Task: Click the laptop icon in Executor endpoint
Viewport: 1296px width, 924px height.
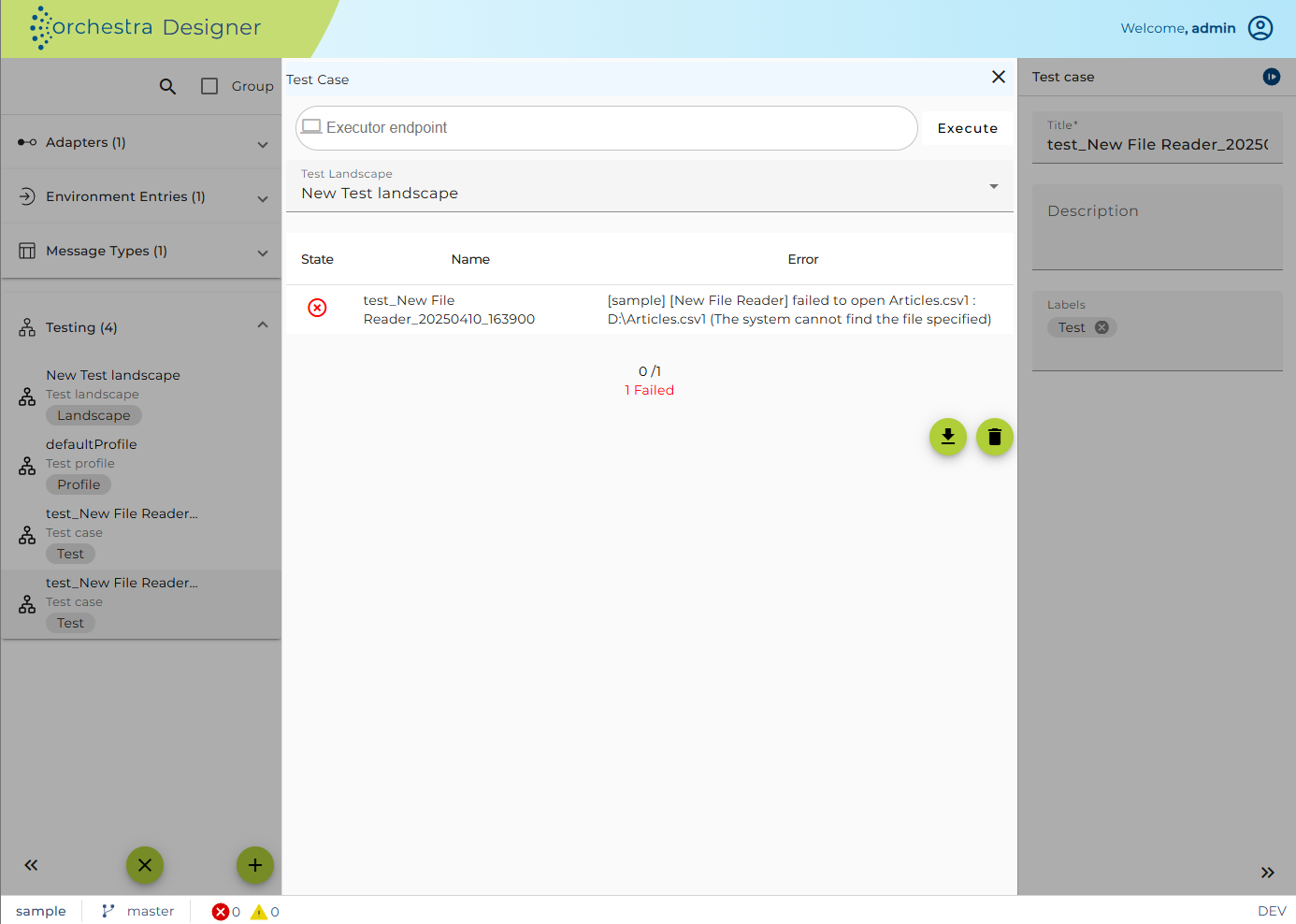Action: (x=311, y=126)
